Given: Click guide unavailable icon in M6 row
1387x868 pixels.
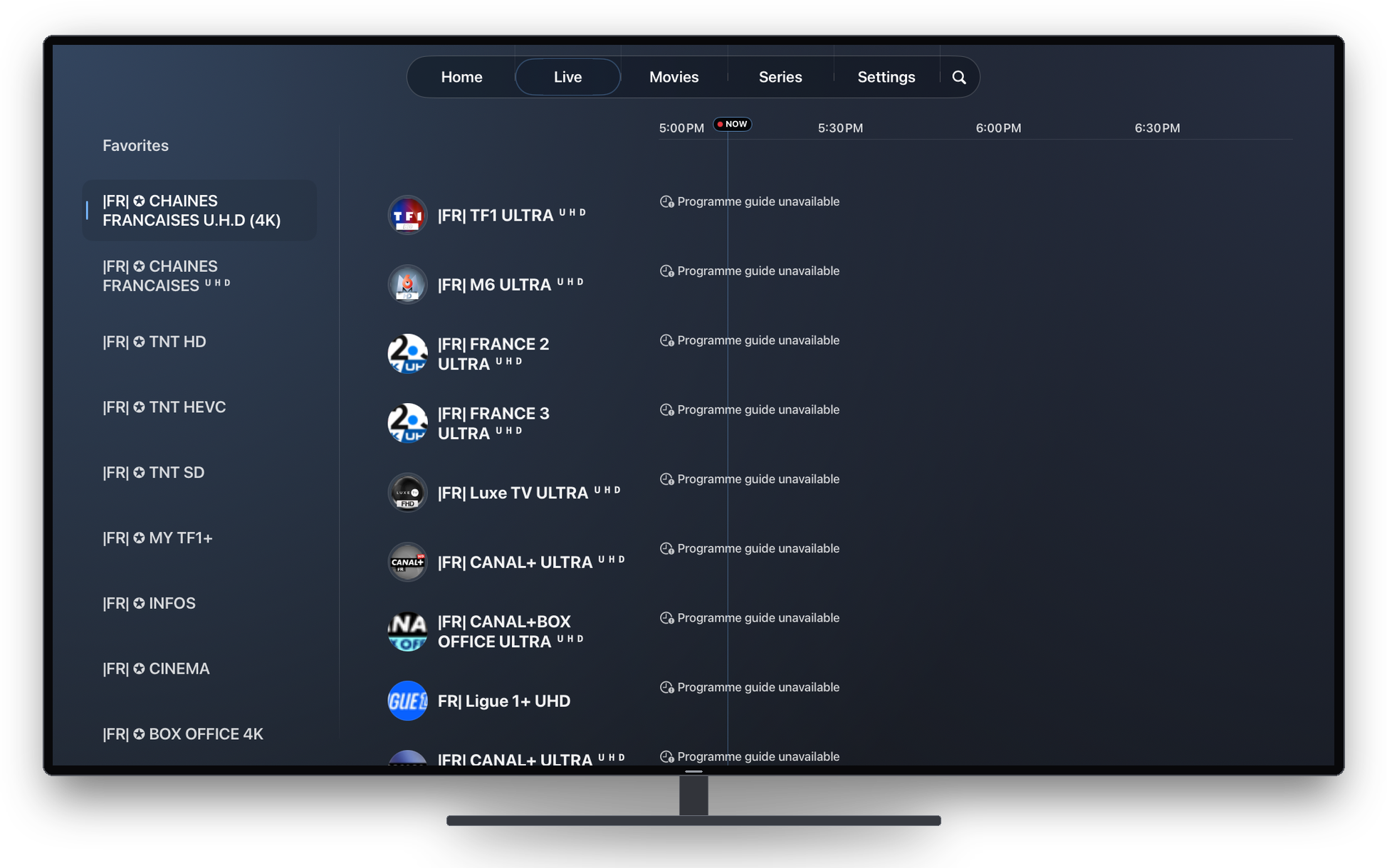Looking at the screenshot, I should [x=666, y=271].
